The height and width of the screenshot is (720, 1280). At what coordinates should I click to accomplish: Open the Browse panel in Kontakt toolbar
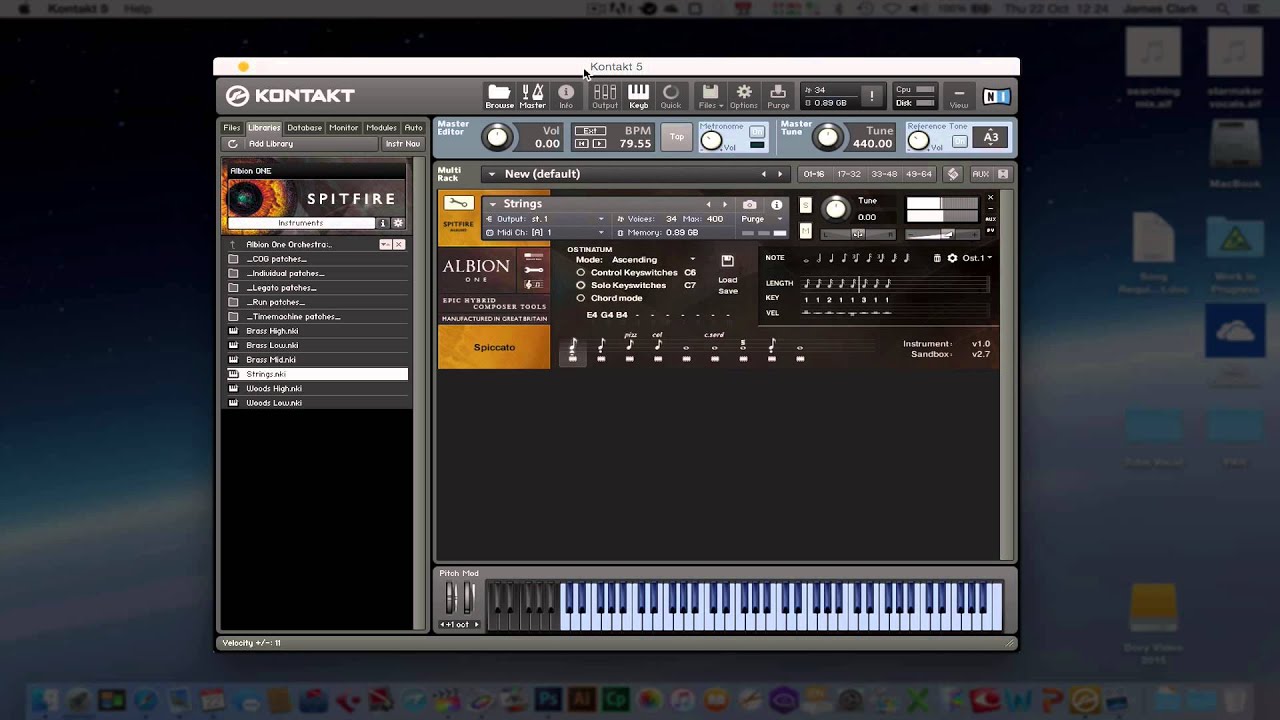click(499, 96)
